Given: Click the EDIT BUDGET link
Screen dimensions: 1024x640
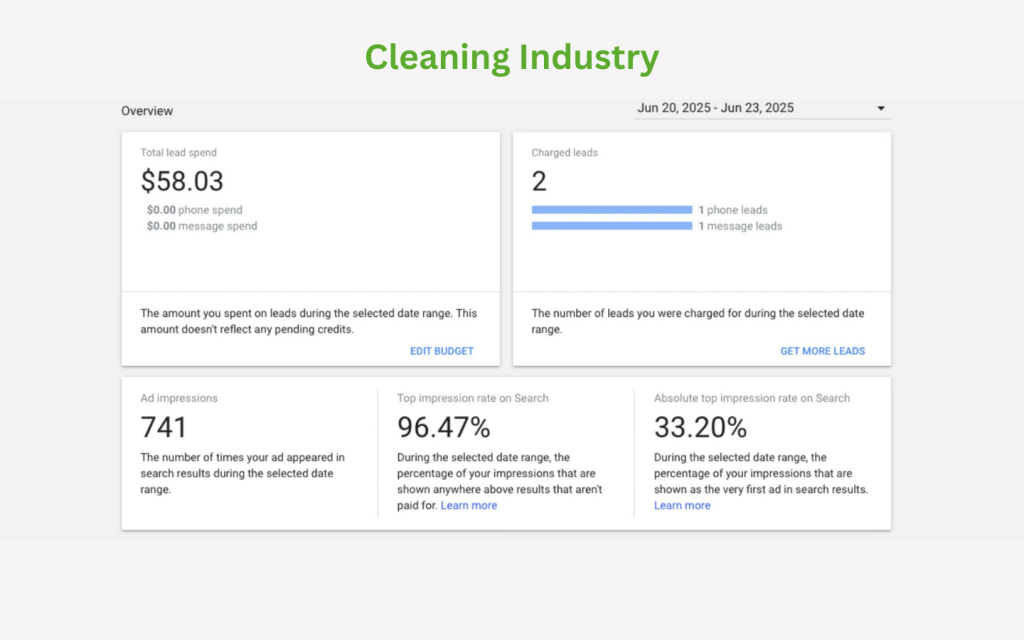Looking at the screenshot, I should pyautogui.click(x=441, y=351).
